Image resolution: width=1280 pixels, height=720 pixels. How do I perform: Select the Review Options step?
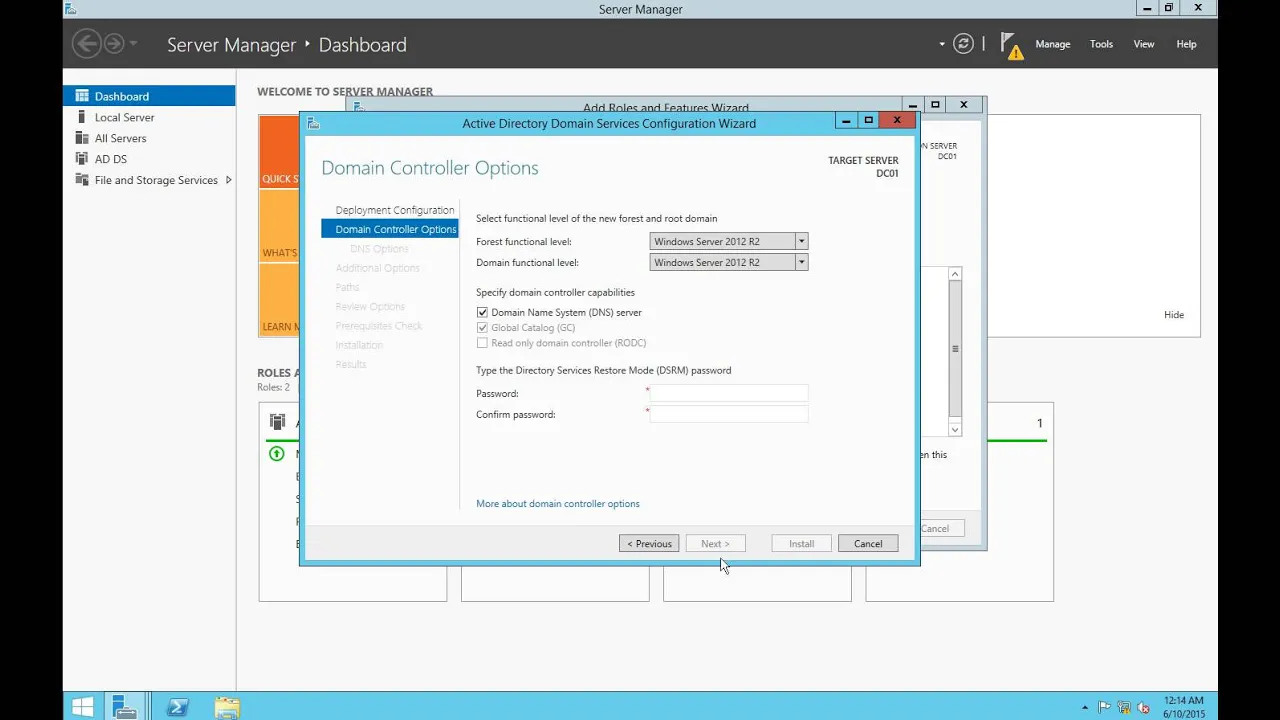coord(370,306)
